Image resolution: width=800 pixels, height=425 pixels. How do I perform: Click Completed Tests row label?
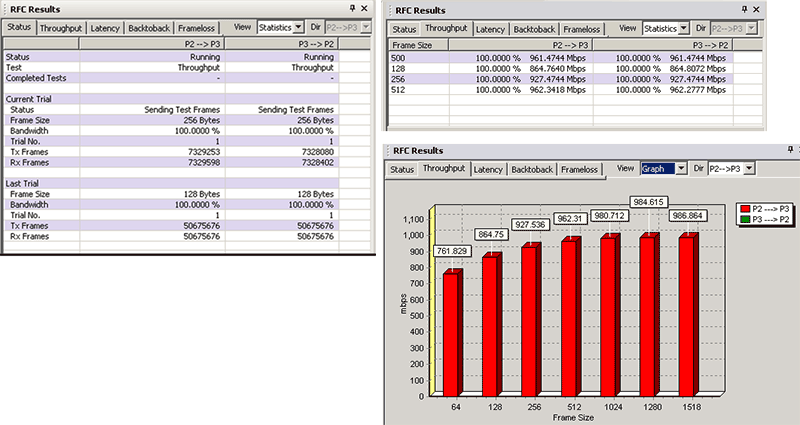36,78
